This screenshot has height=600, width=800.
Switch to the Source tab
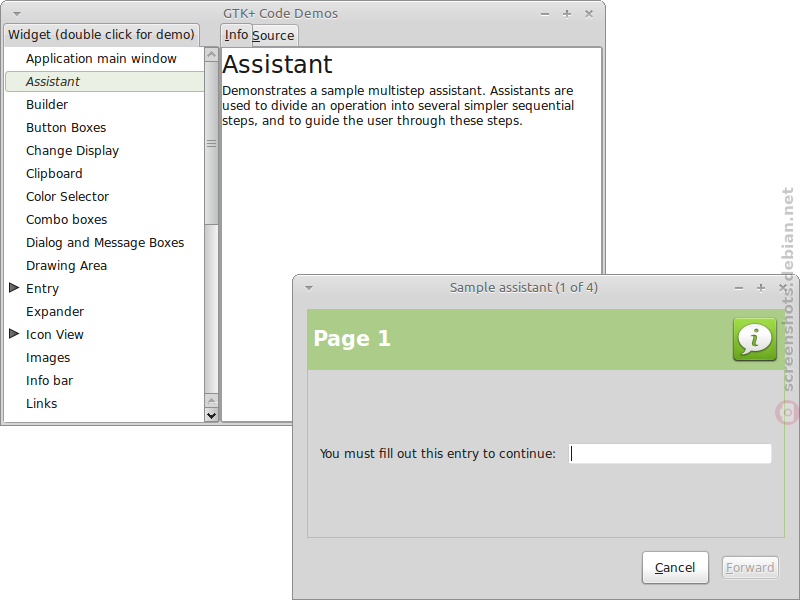tap(274, 36)
